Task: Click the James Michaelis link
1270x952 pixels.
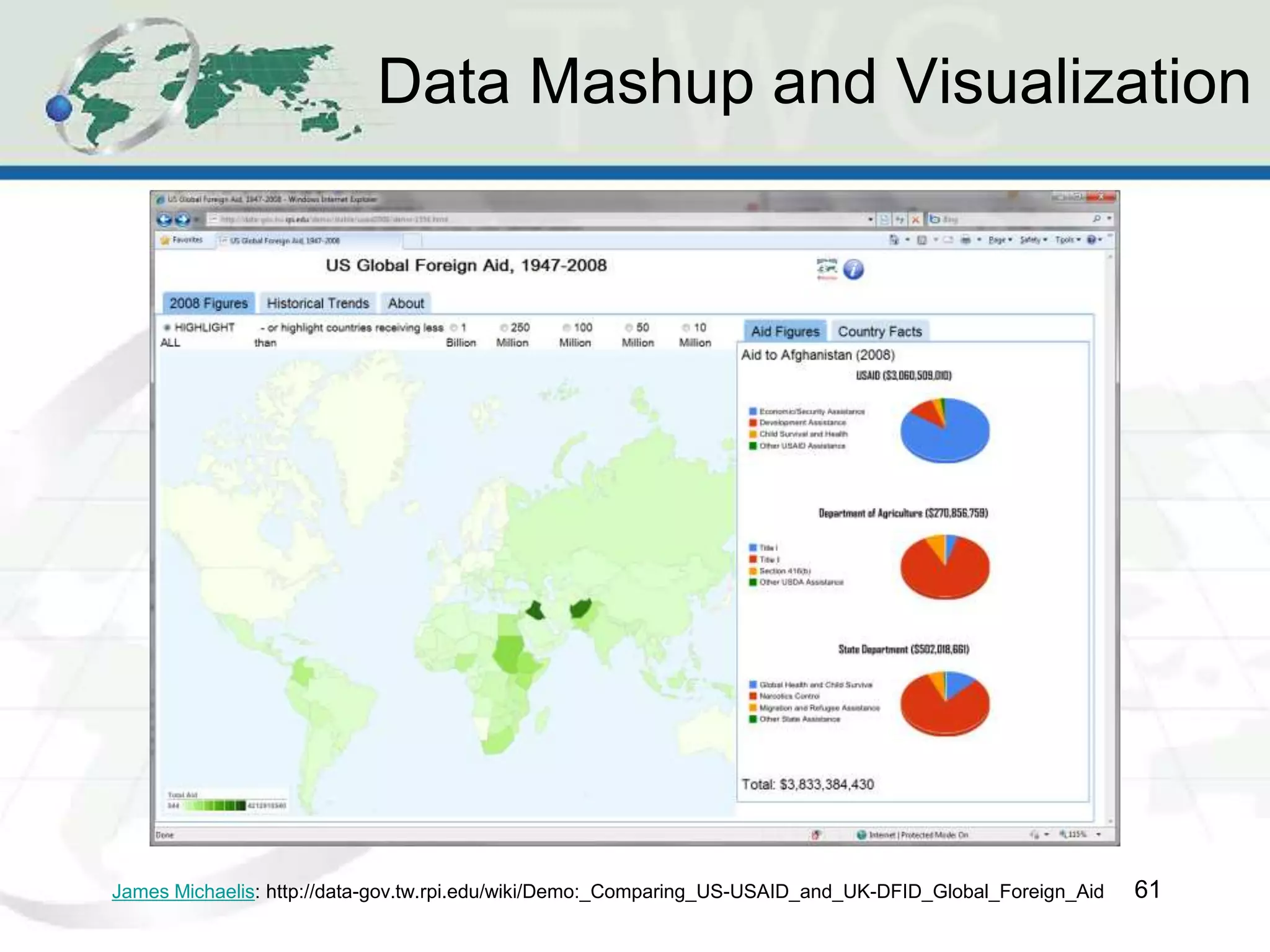Action: [183, 891]
